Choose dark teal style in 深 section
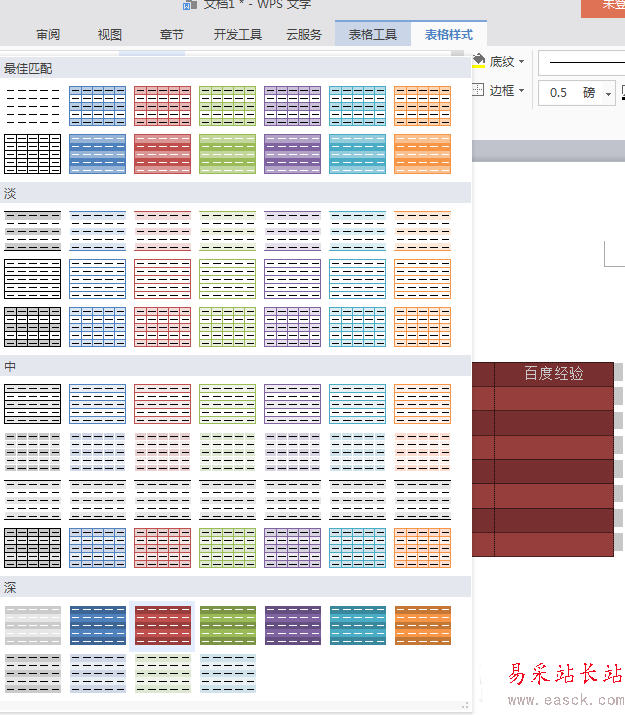This screenshot has width=625, height=715. [357, 625]
